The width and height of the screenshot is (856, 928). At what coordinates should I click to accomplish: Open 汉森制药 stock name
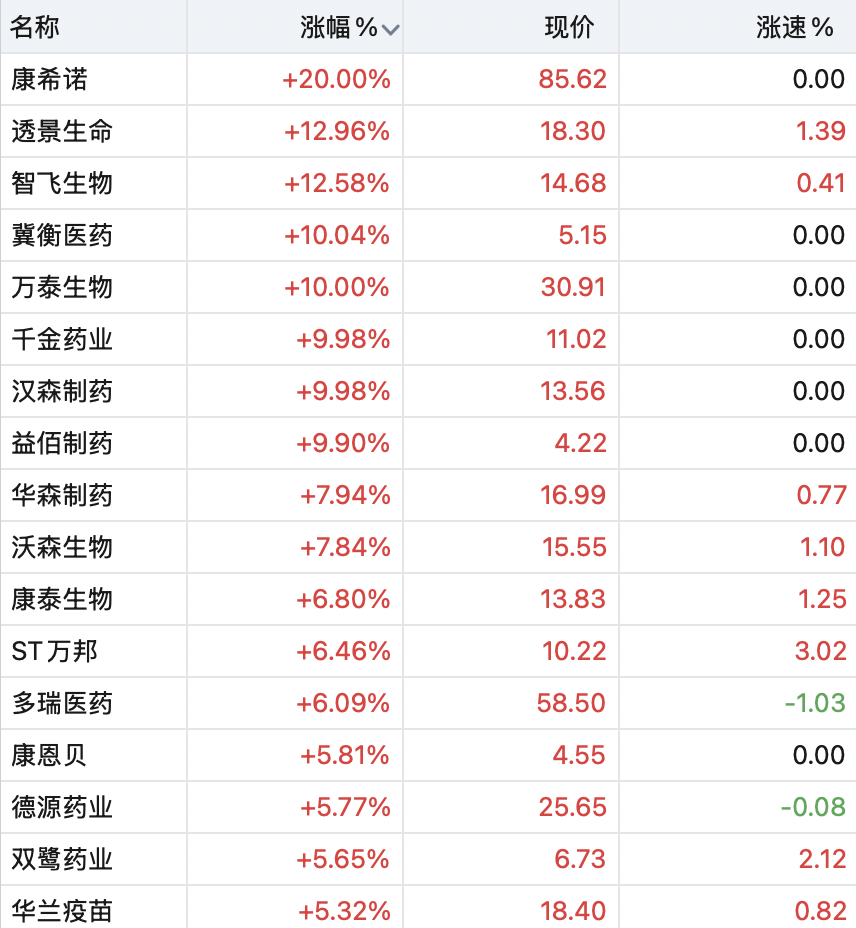(62, 391)
